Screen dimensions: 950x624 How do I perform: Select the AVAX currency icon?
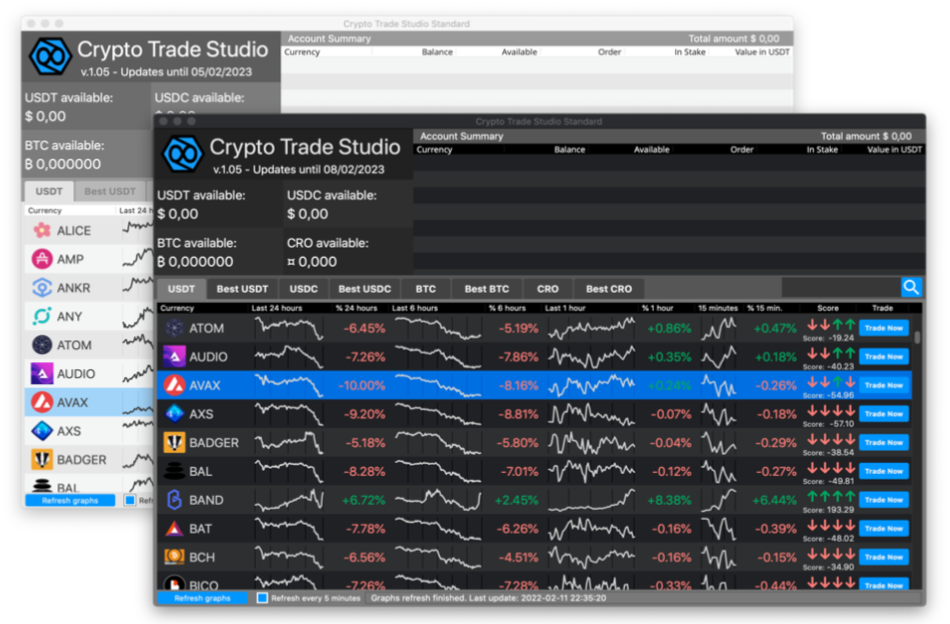pos(172,385)
